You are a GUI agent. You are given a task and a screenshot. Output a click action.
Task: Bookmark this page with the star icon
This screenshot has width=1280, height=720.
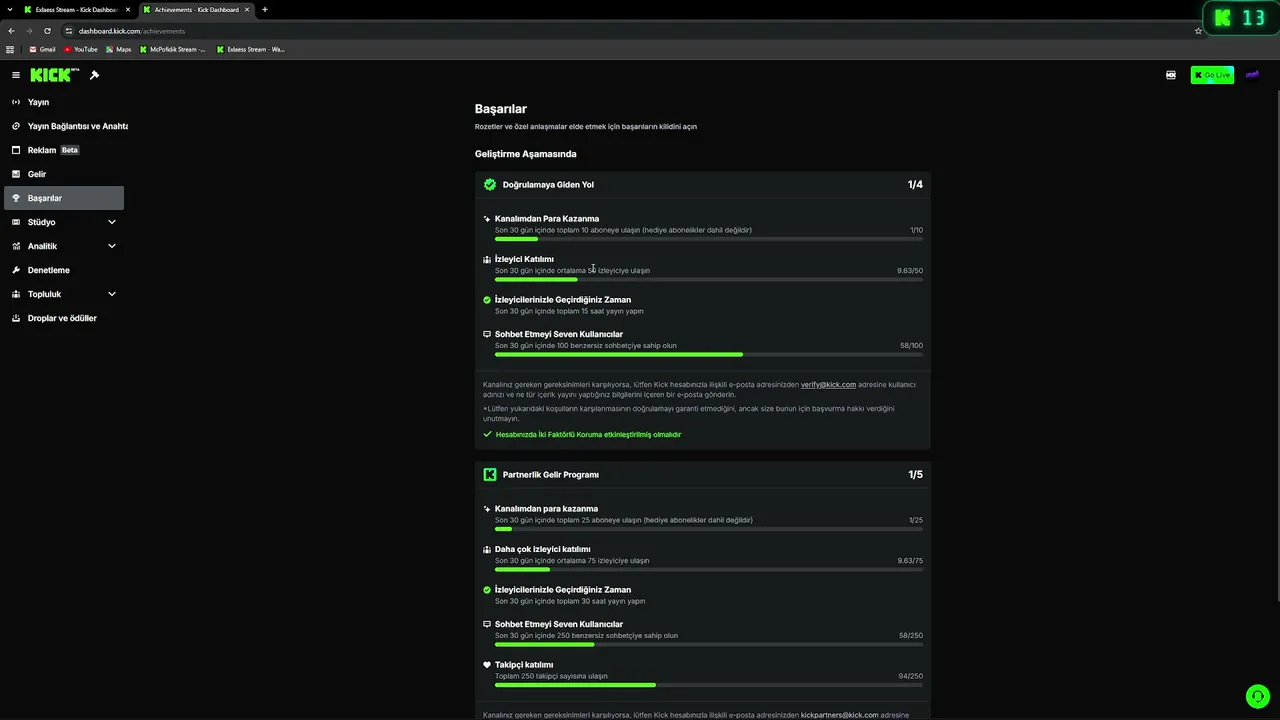1198,31
